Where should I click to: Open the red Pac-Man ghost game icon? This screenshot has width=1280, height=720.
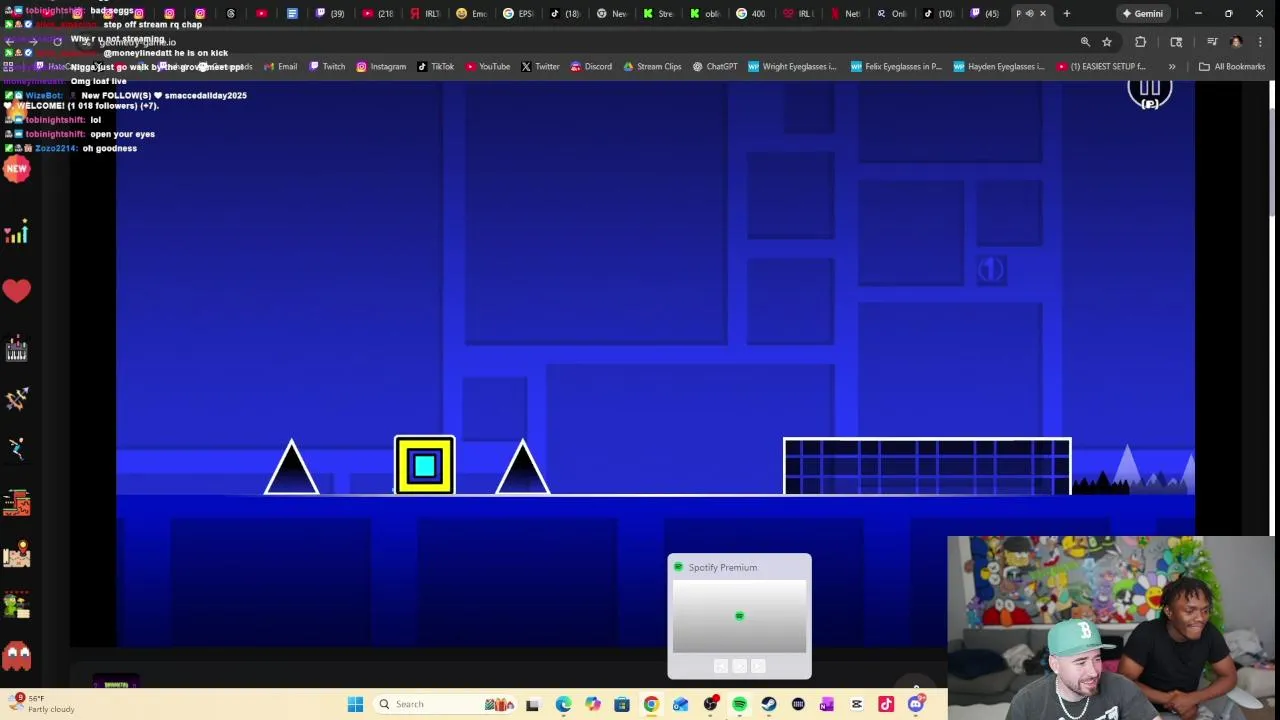(x=16, y=656)
